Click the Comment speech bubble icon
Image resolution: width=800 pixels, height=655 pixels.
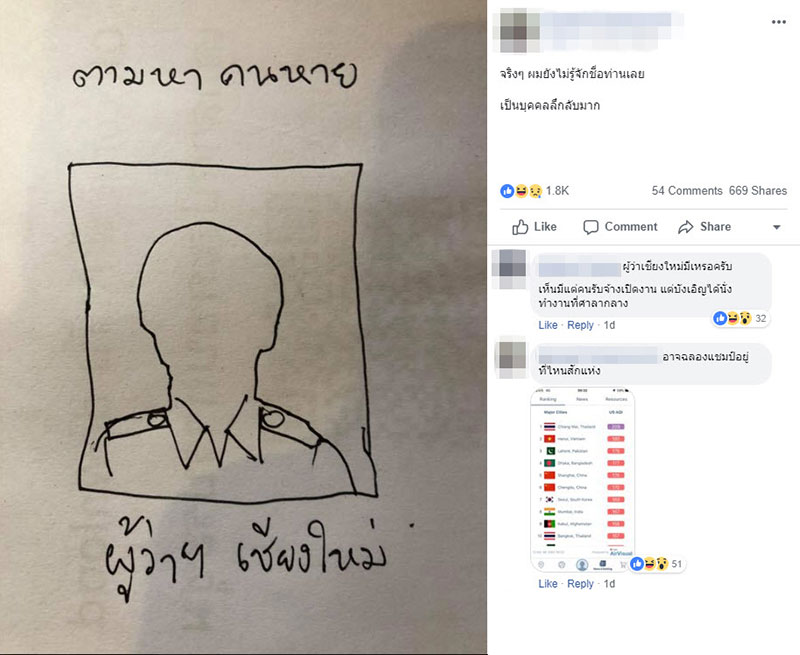pos(590,227)
